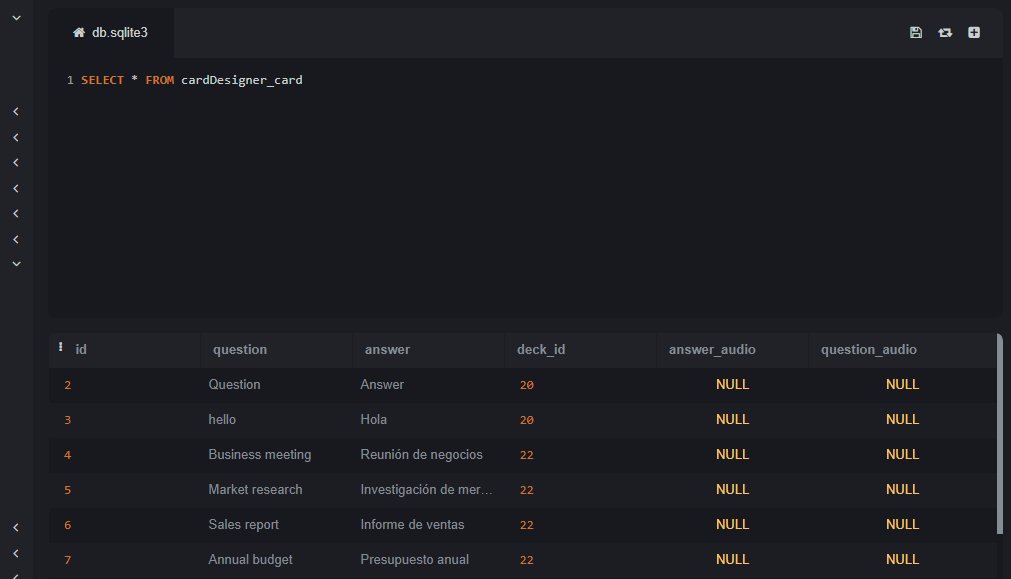Image resolution: width=1011 pixels, height=579 pixels.
Task: Toggle the down chevron below the left-arrow group
Action: click(16, 263)
